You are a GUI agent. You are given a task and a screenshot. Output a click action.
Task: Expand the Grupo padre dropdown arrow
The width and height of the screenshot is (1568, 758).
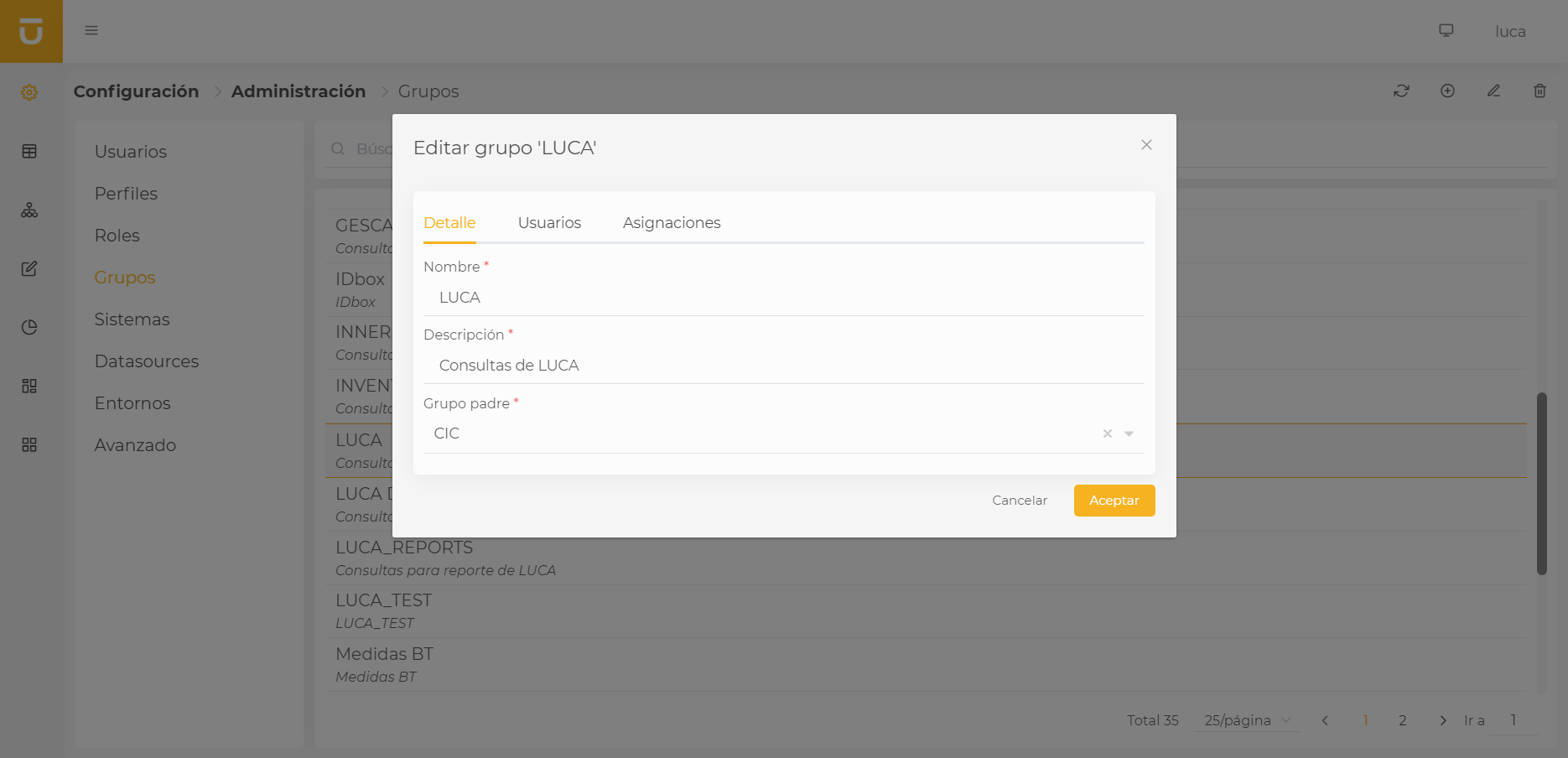[1129, 434]
